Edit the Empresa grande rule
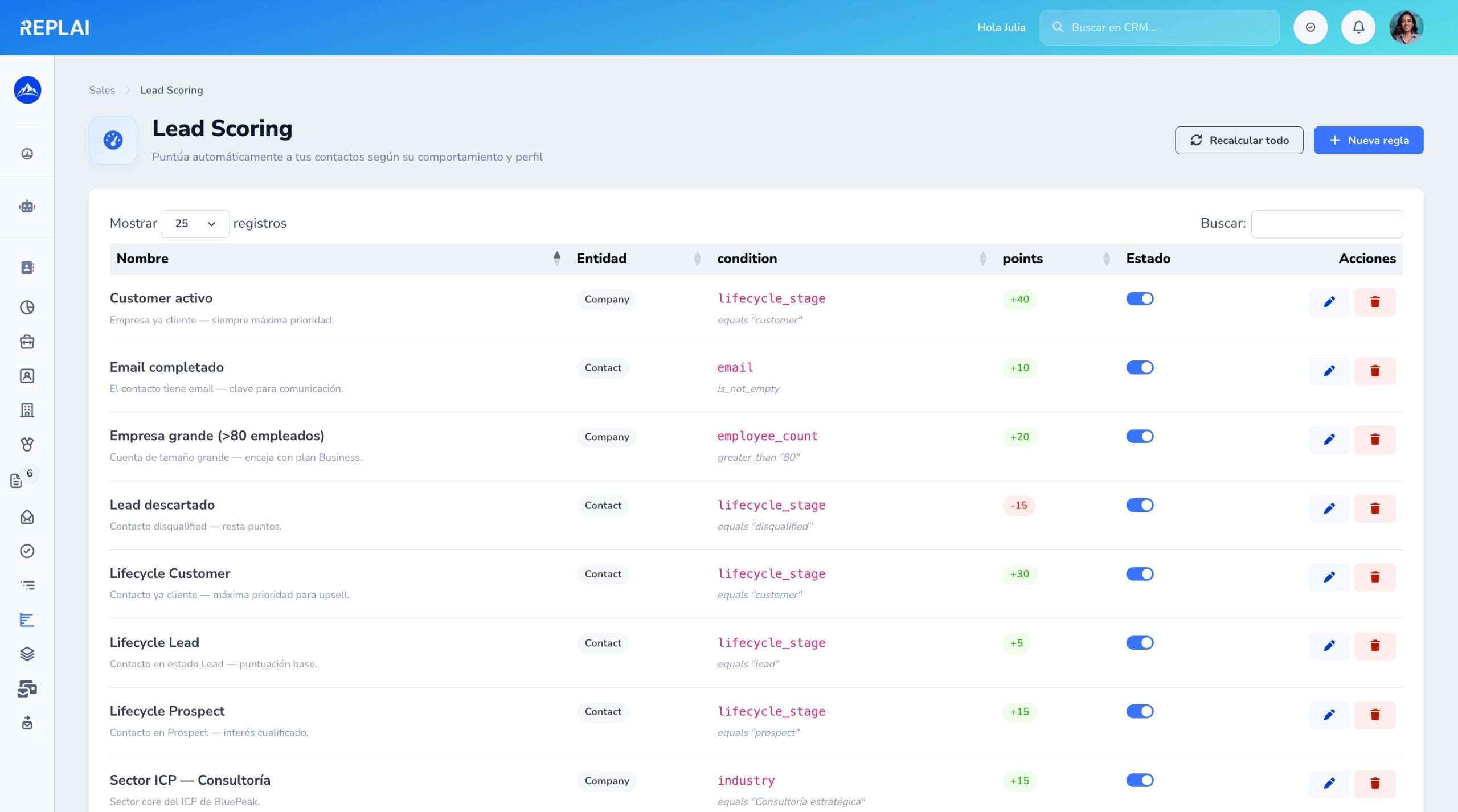Image resolution: width=1458 pixels, height=812 pixels. tap(1329, 440)
